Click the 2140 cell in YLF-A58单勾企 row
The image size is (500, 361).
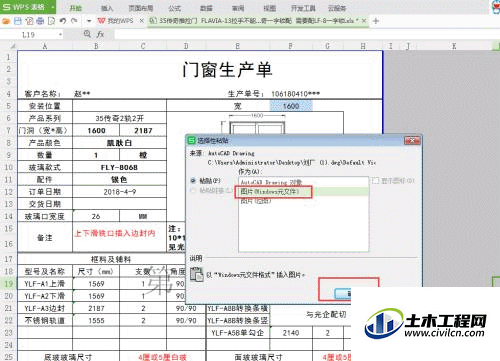[291, 333]
